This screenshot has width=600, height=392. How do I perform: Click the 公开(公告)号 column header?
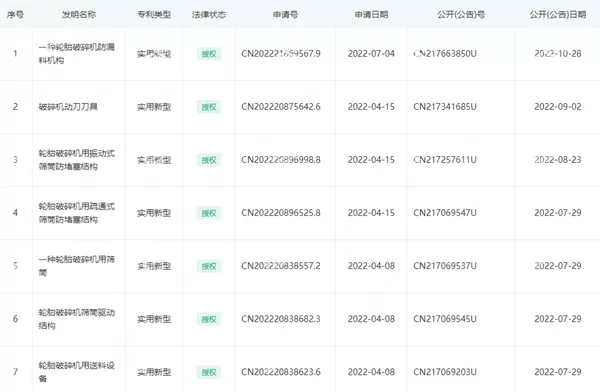(461, 15)
